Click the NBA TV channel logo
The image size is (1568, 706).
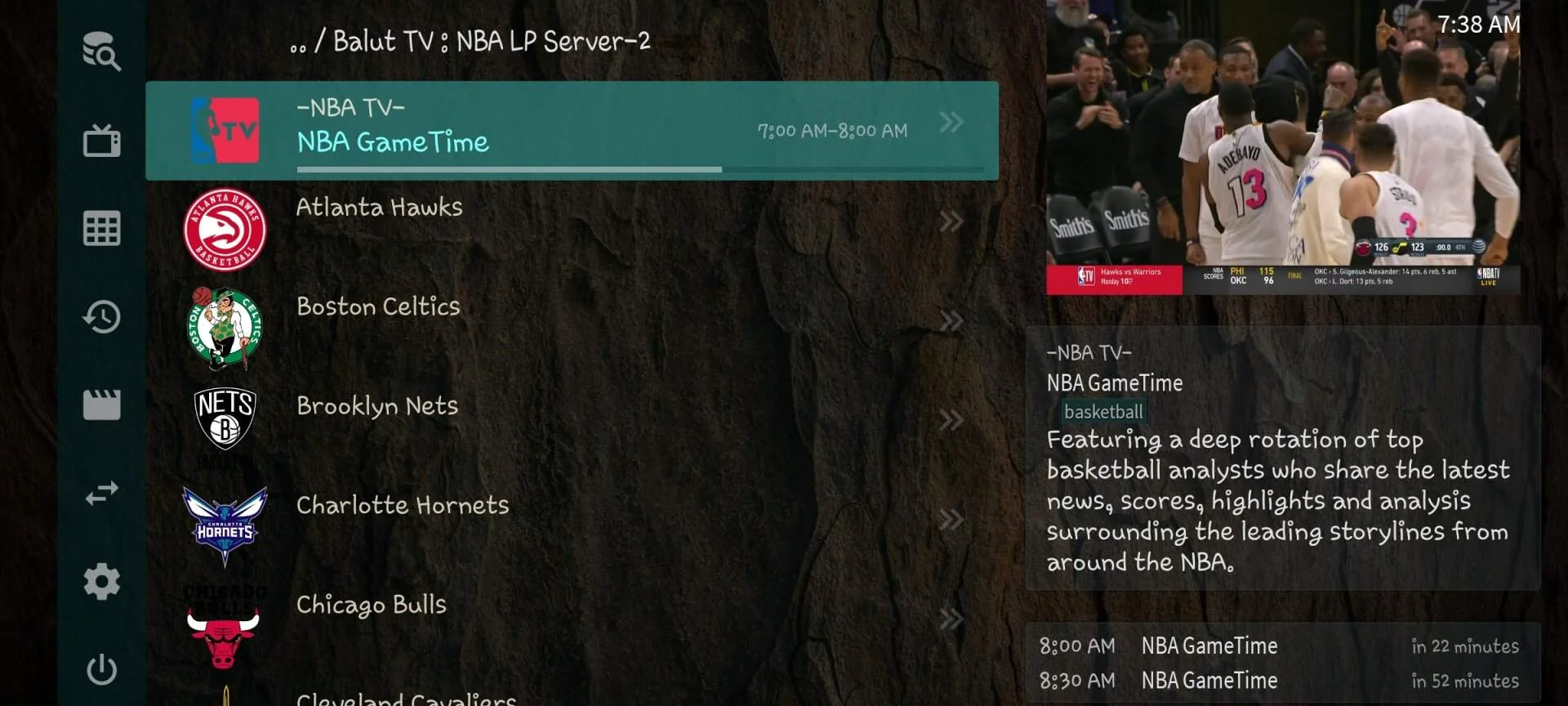click(225, 131)
